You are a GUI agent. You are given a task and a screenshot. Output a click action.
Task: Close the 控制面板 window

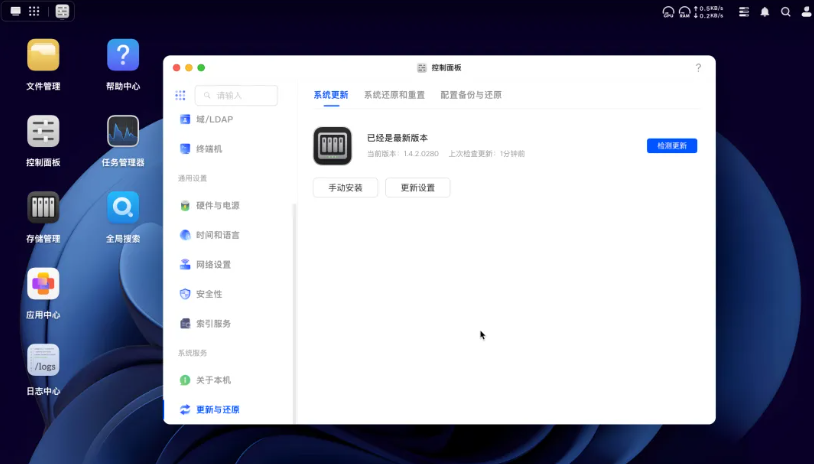tap(177, 67)
